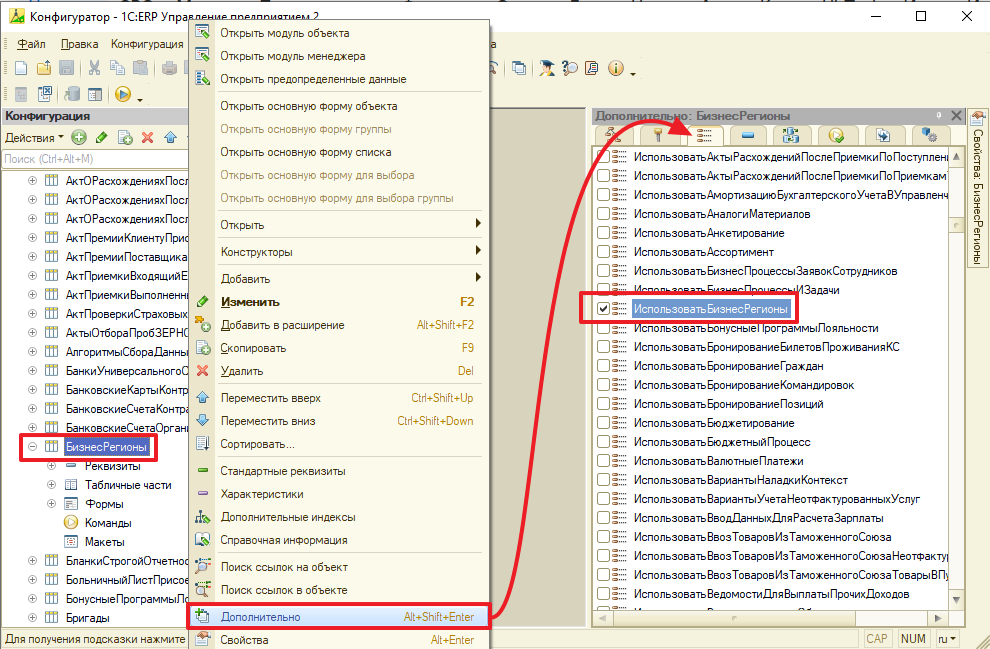Choose Дополнительно in the context menu
This screenshot has height=649, width=990.
(339, 617)
